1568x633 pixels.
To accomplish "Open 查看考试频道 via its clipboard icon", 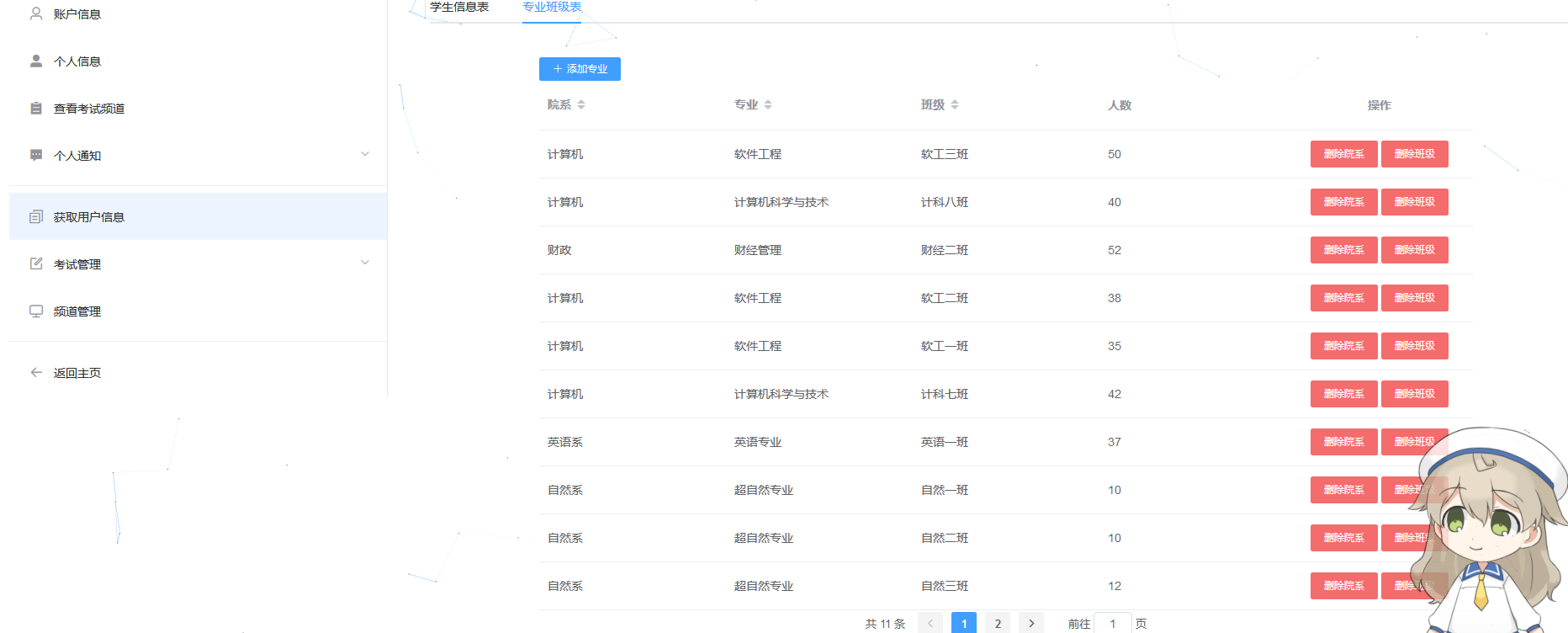I will [x=36, y=108].
